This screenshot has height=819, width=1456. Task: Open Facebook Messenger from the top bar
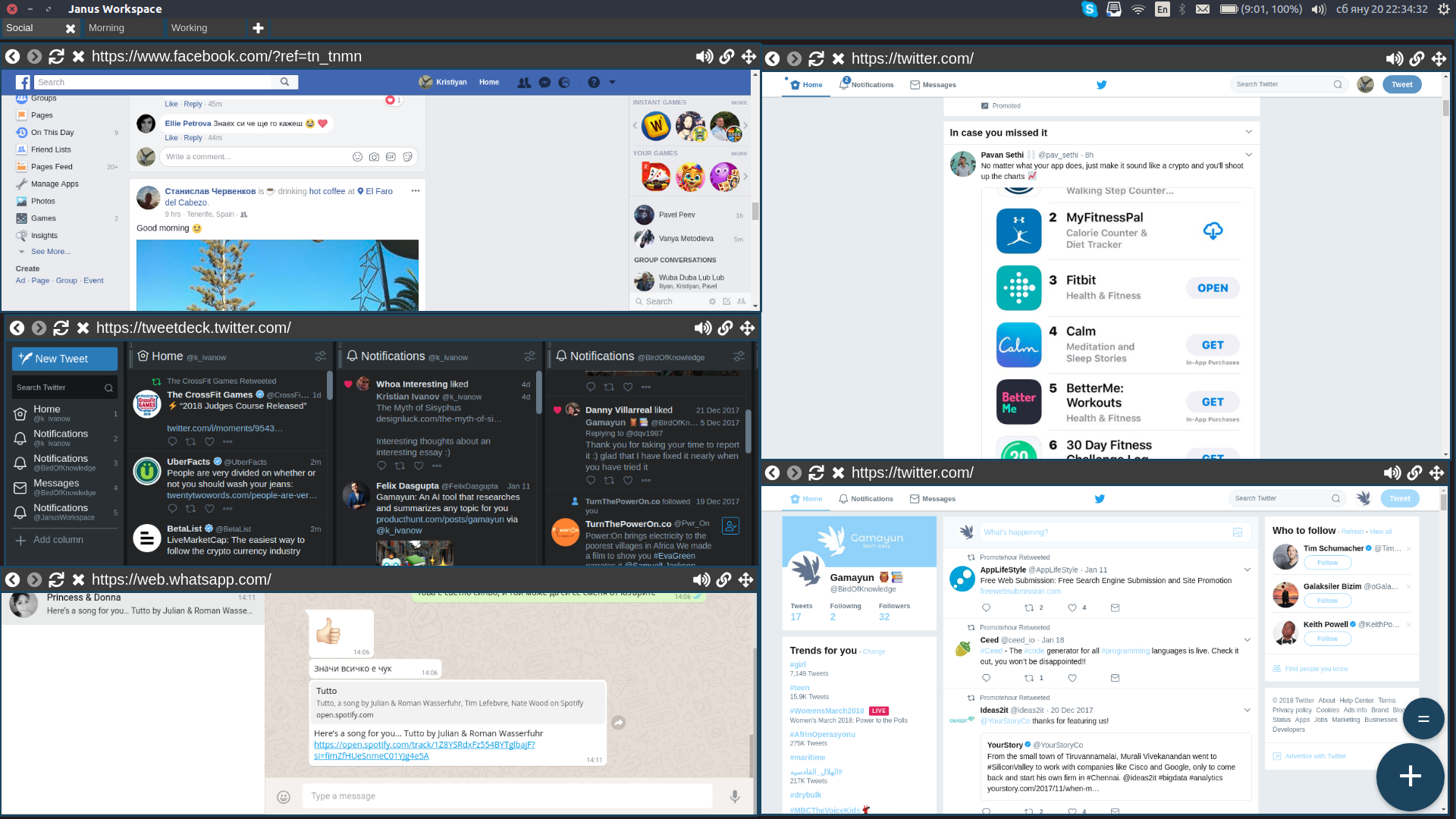pyautogui.click(x=544, y=82)
